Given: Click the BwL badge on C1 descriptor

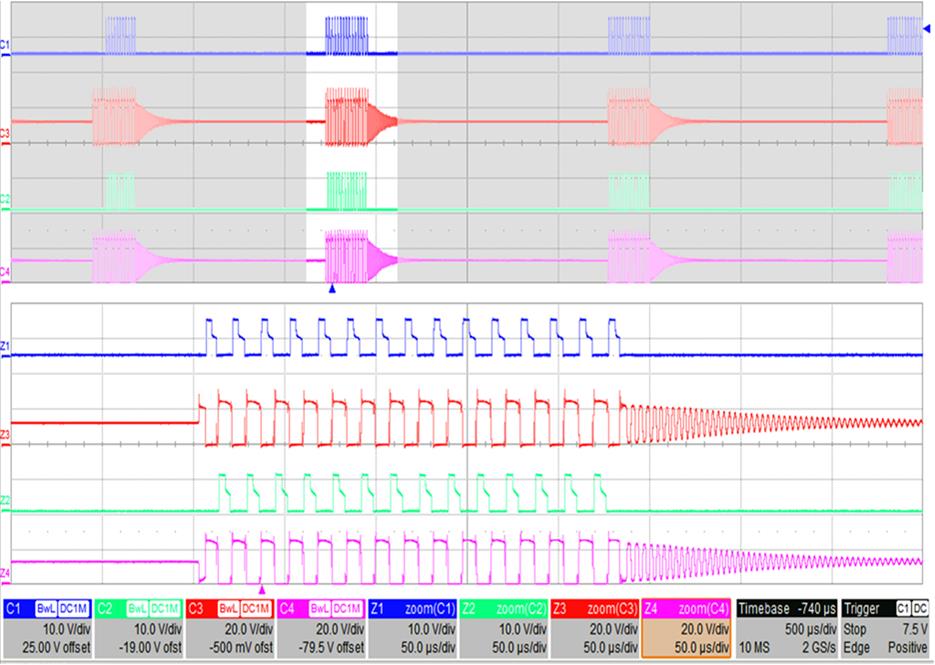Looking at the screenshot, I should (46, 608).
